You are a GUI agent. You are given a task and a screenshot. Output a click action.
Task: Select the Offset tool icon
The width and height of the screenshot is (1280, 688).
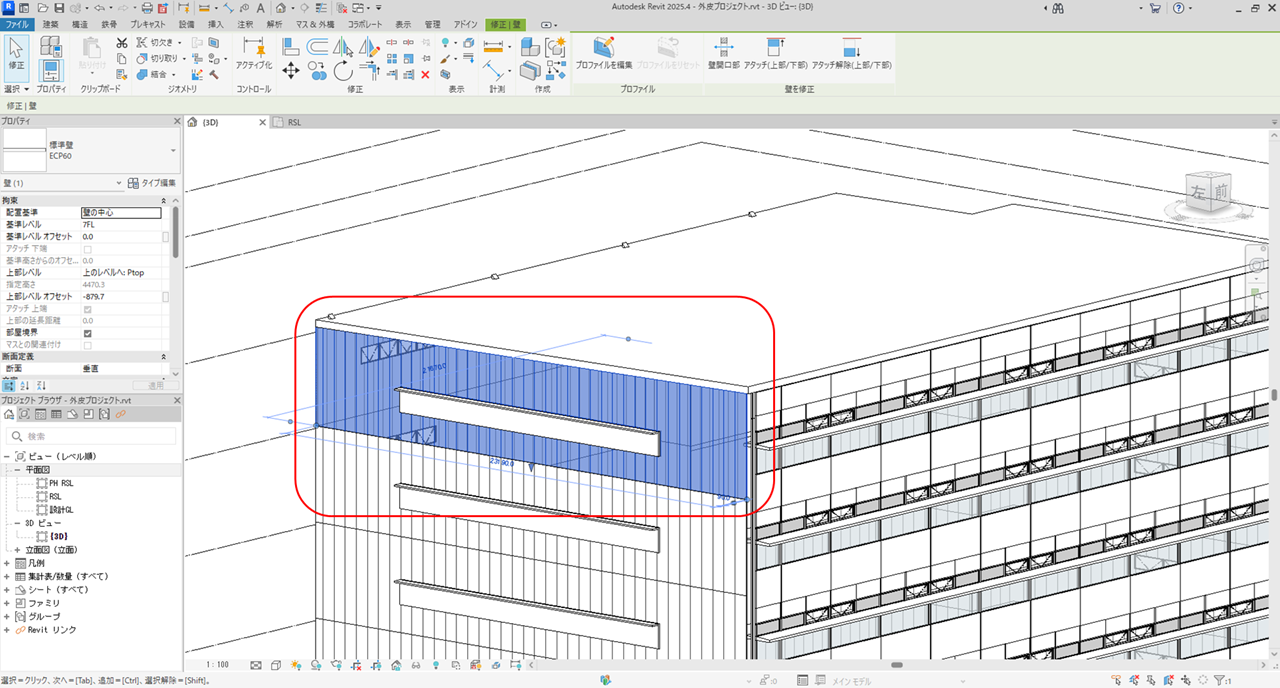click(318, 45)
